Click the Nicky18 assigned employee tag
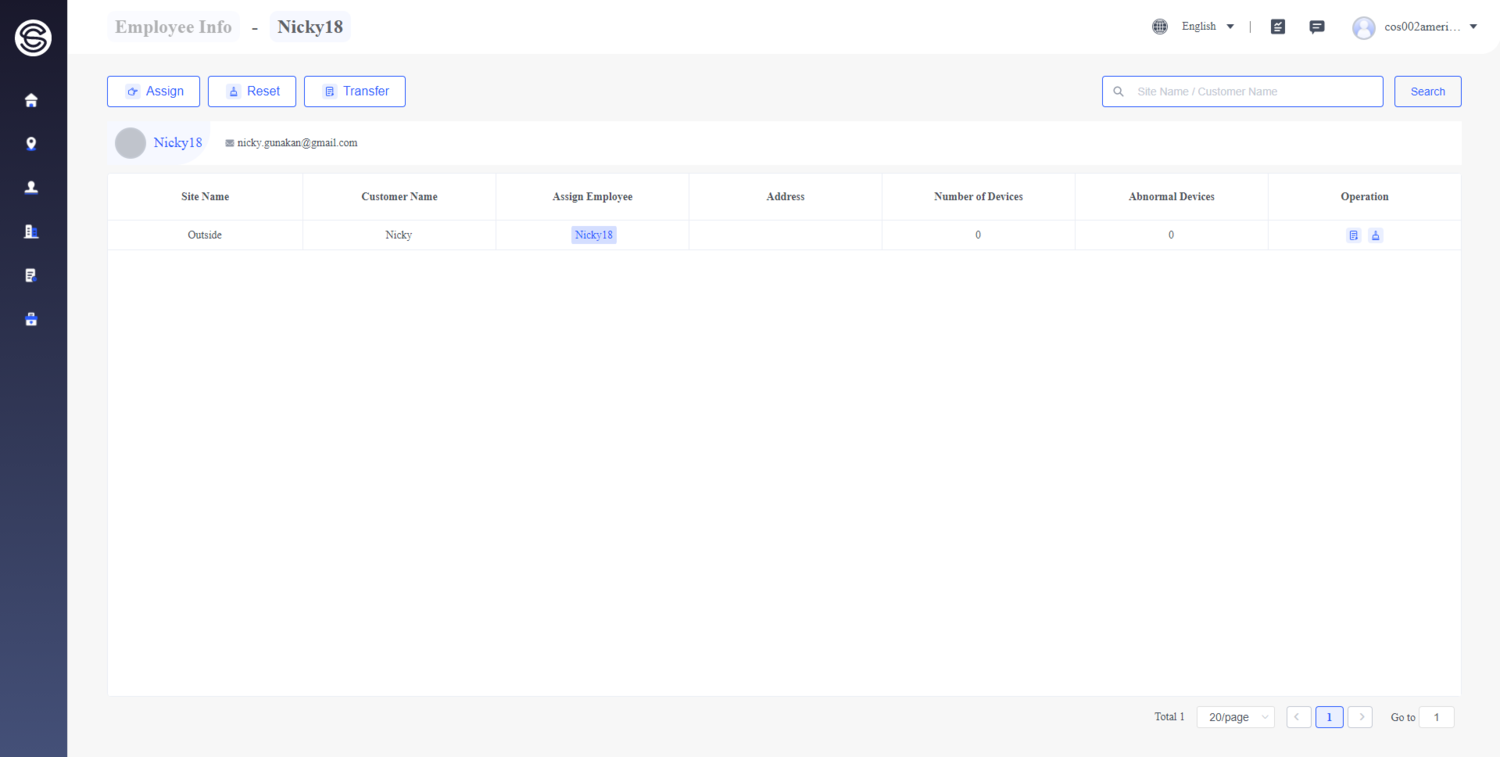This screenshot has width=1500, height=757. point(594,235)
